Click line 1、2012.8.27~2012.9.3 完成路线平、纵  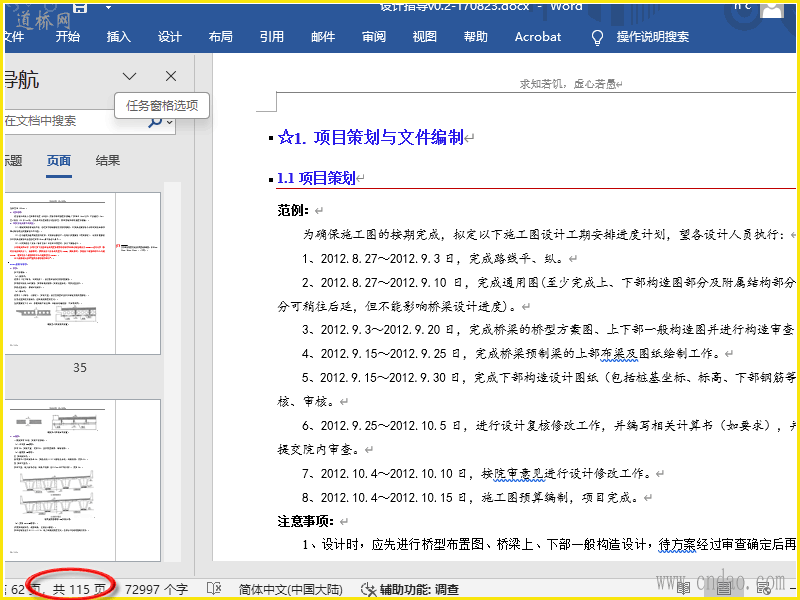point(434,258)
